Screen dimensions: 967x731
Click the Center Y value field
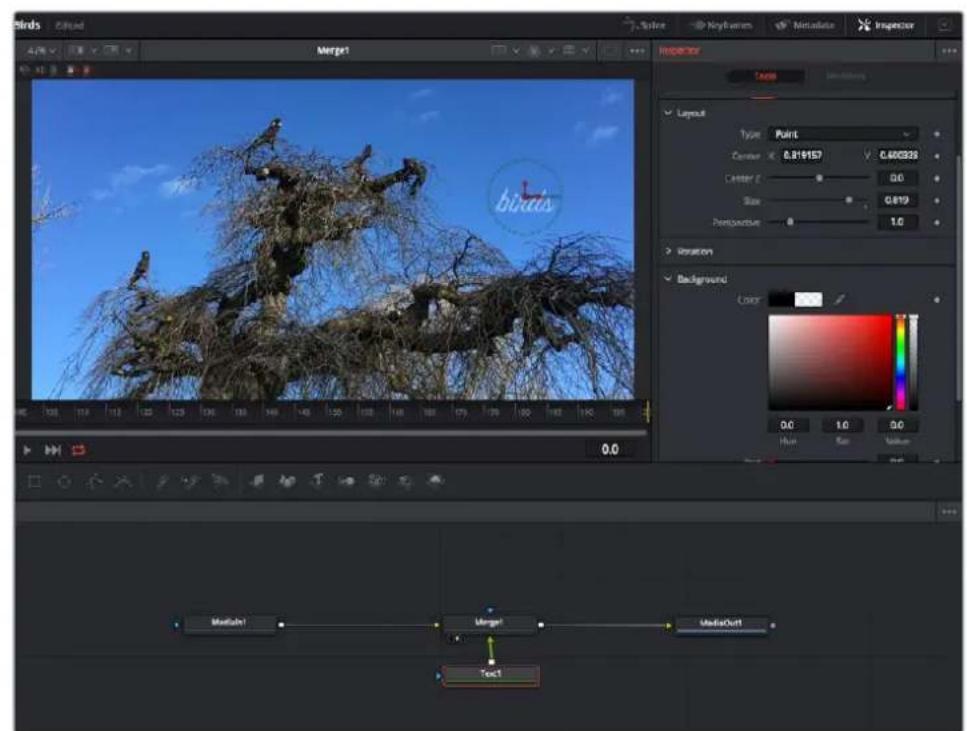tap(898, 155)
